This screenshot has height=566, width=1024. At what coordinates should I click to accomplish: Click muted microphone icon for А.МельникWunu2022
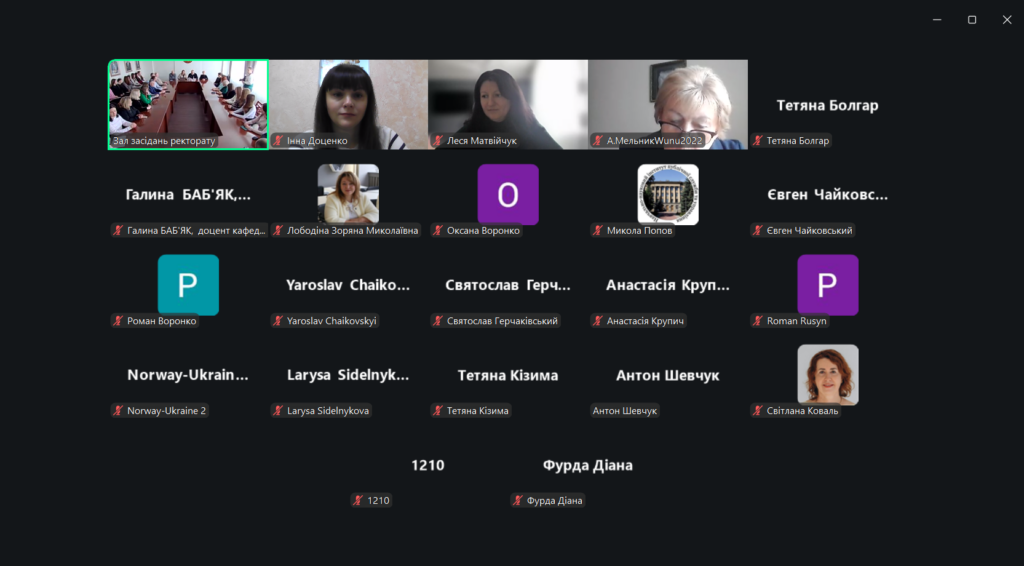click(598, 140)
